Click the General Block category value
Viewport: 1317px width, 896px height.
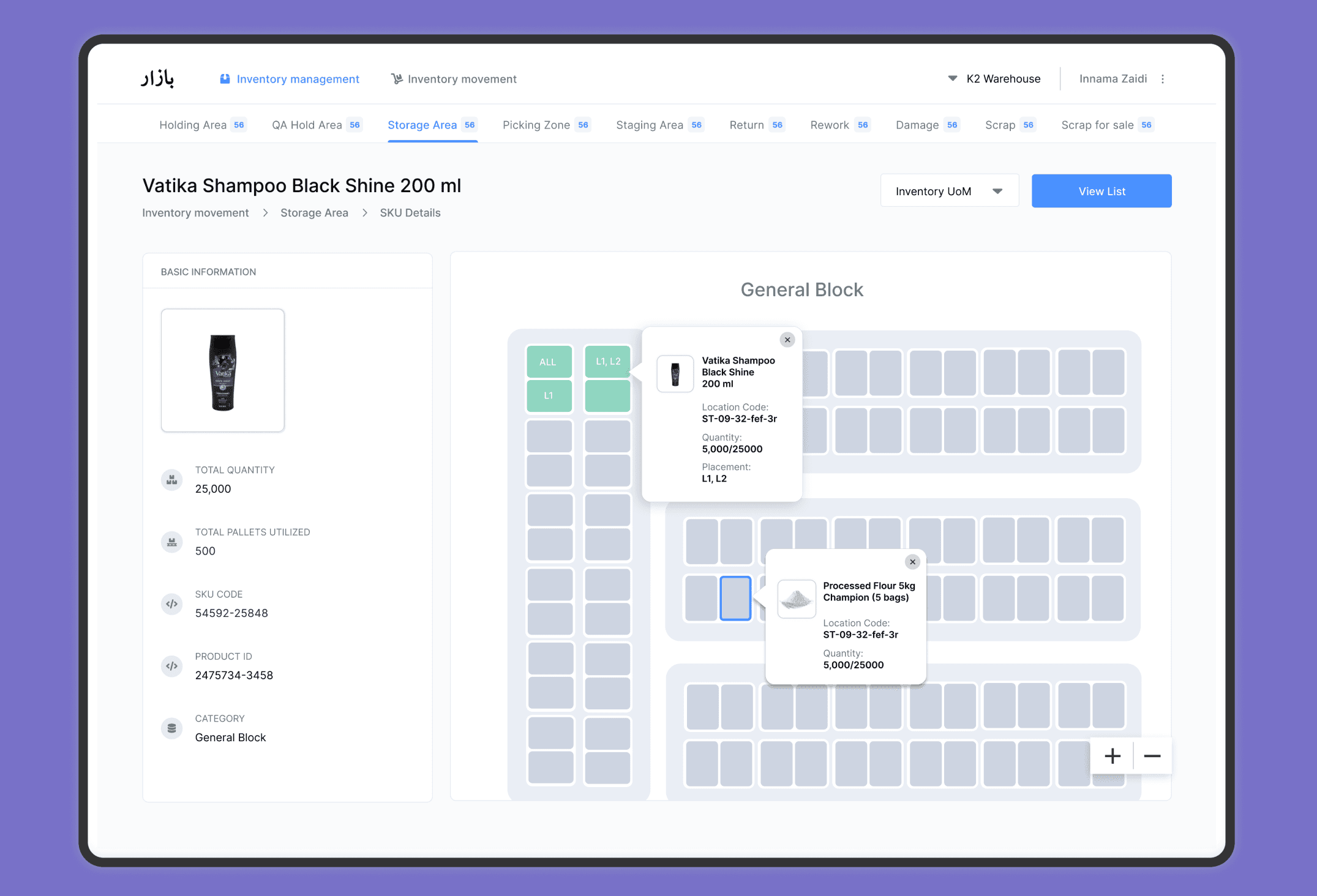pos(230,737)
